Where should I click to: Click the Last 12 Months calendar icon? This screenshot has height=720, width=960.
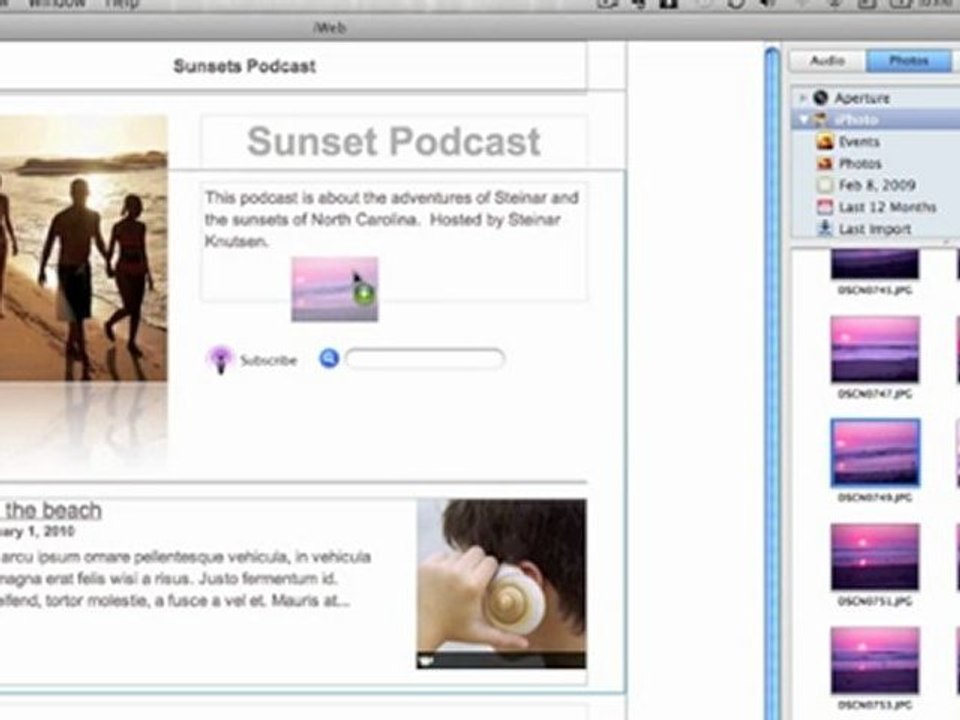[825, 207]
